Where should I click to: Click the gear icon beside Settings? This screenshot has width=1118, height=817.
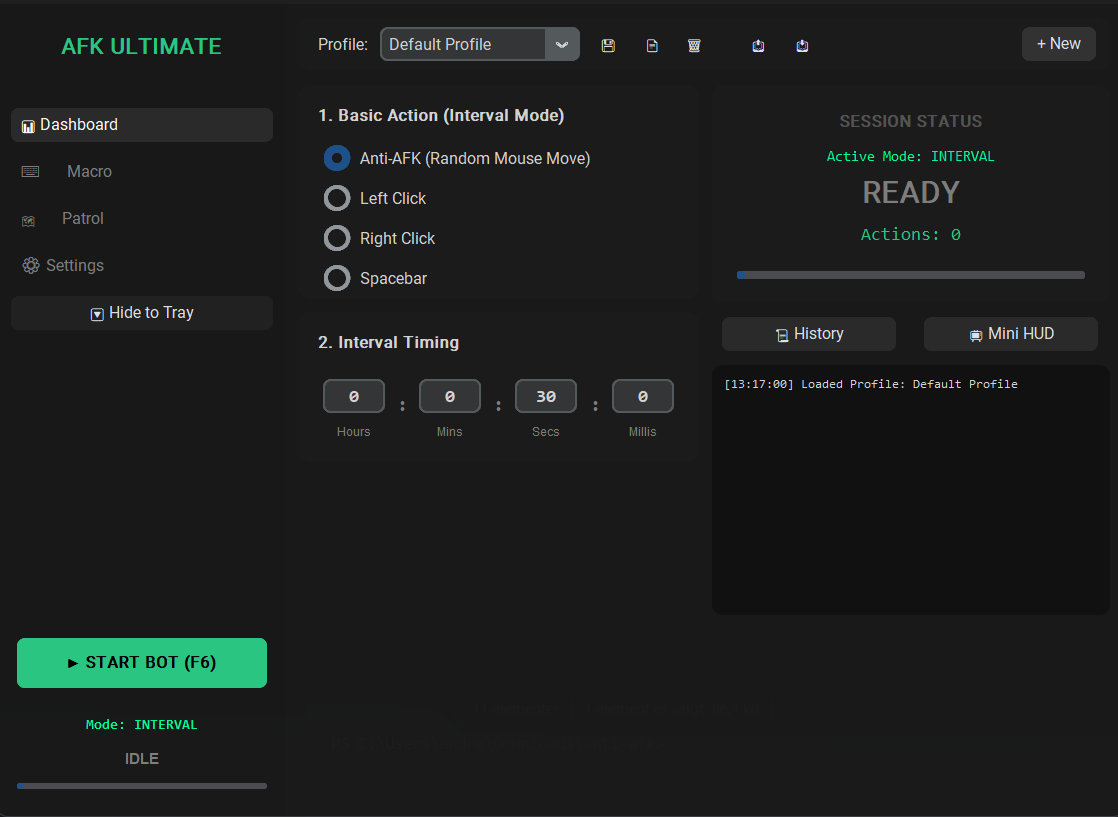click(x=31, y=266)
